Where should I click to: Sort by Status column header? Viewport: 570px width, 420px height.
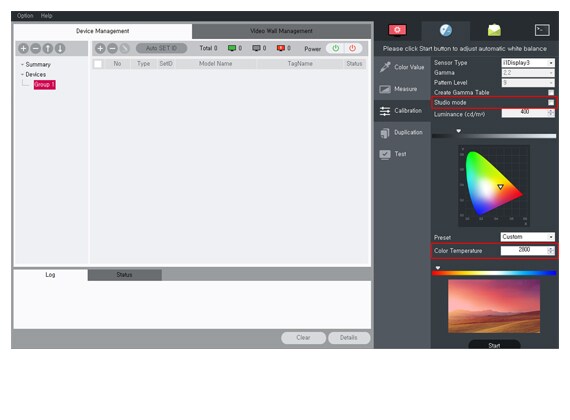coord(354,64)
